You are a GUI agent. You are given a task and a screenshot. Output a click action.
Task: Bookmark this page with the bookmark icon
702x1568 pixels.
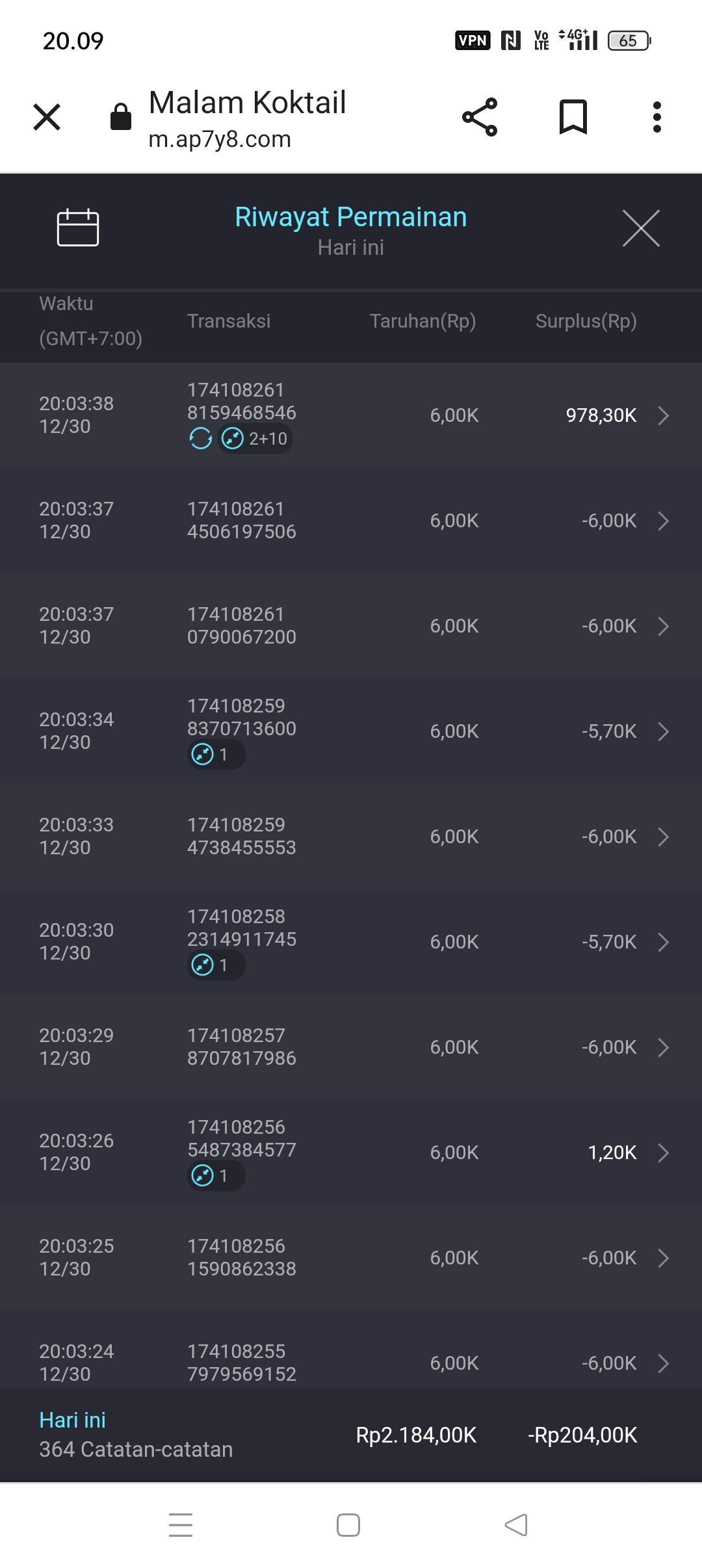click(x=573, y=117)
